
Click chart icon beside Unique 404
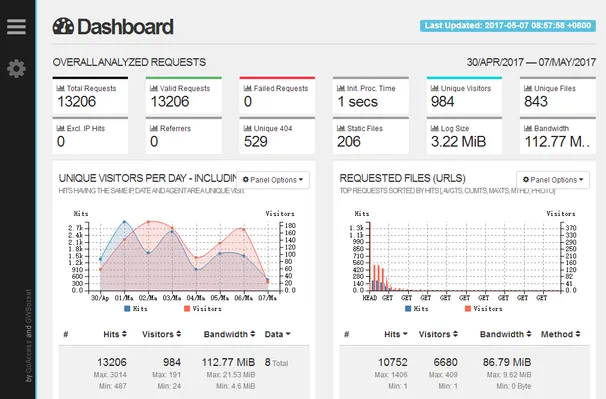[x=247, y=128]
